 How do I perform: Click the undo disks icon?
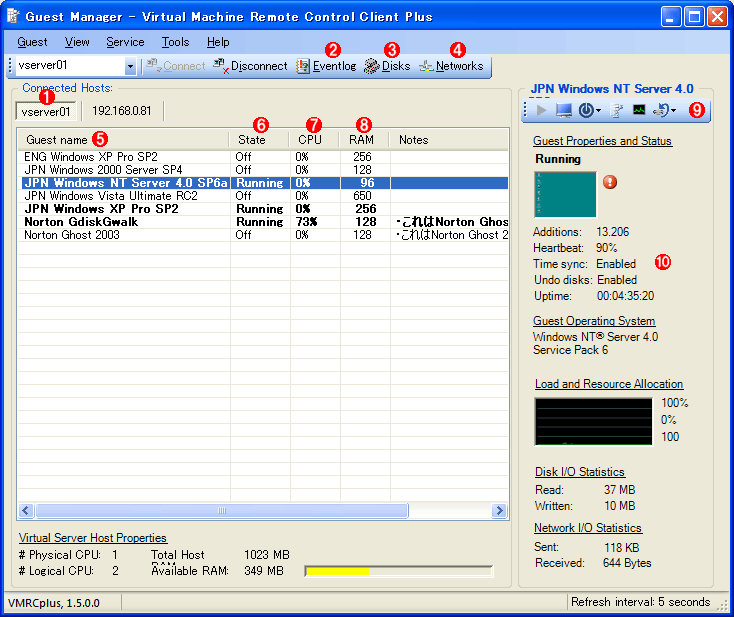pos(662,110)
